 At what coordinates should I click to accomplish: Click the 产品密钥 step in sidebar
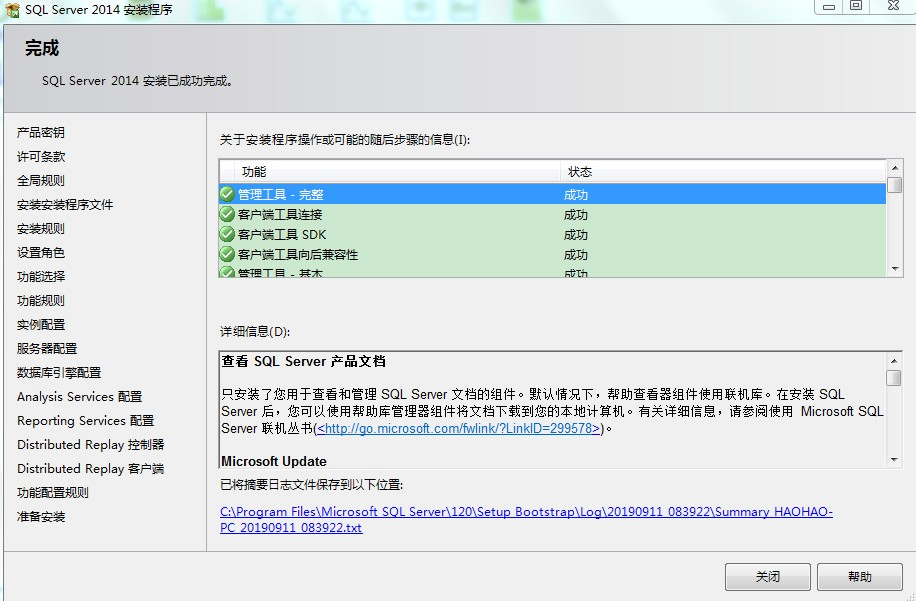tap(40, 133)
